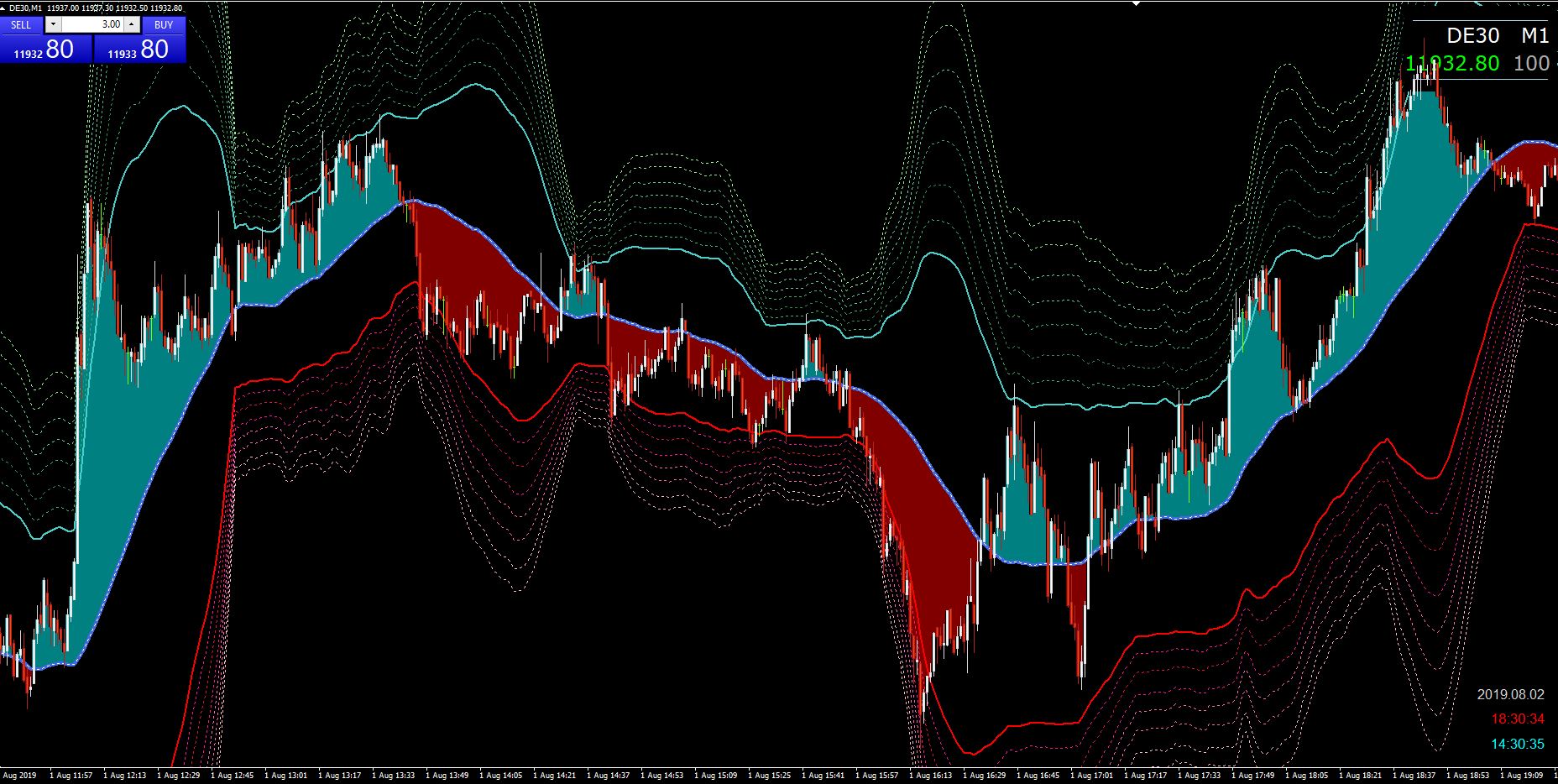Sell at bid price 11932.80

point(45,50)
